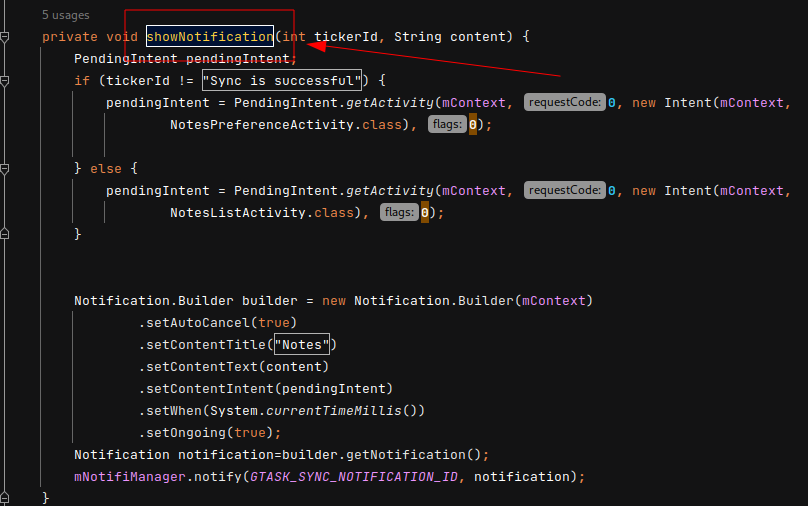Click the "String content" parameter
This screenshot has width=808, height=506.
pyautogui.click(x=450, y=37)
